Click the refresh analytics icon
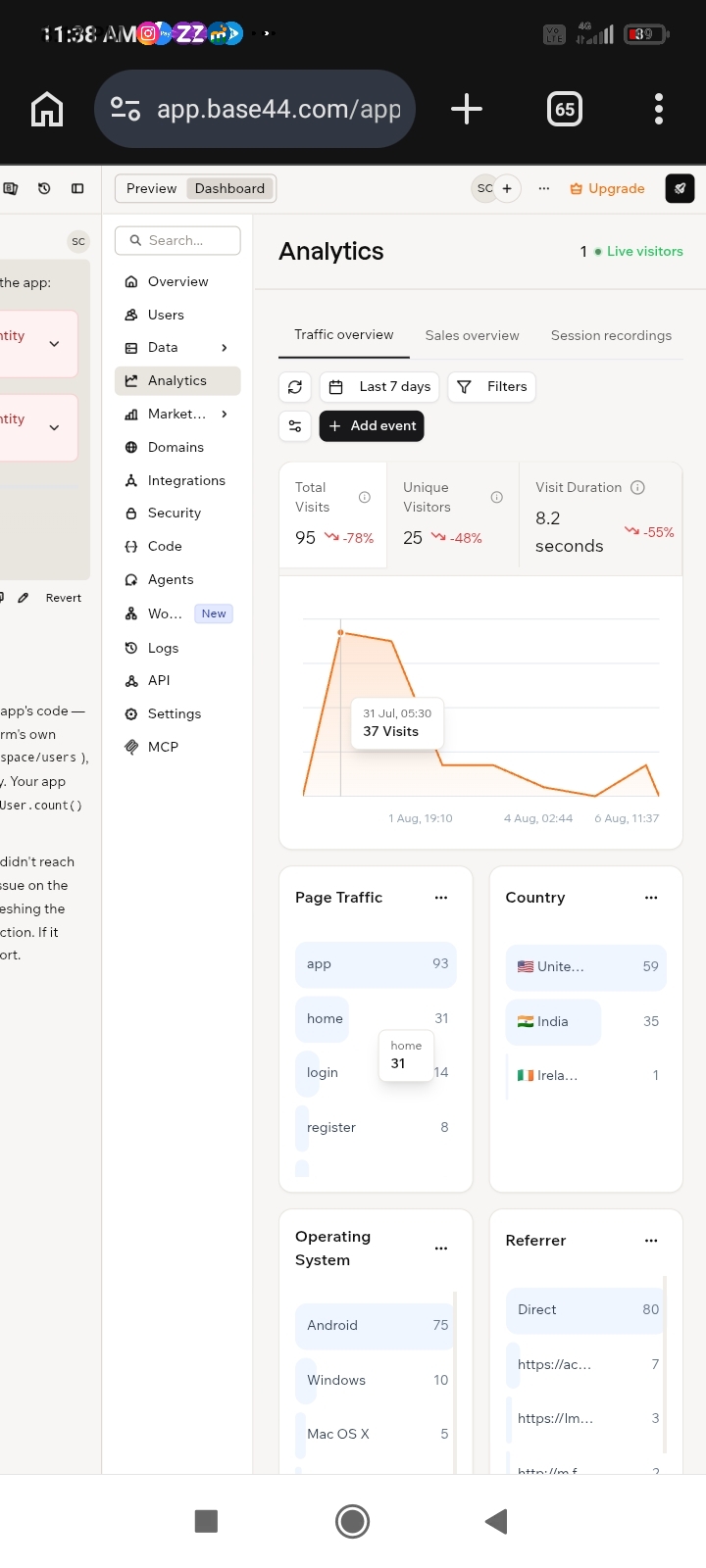This screenshot has height=1568, width=706. coord(295,387)
